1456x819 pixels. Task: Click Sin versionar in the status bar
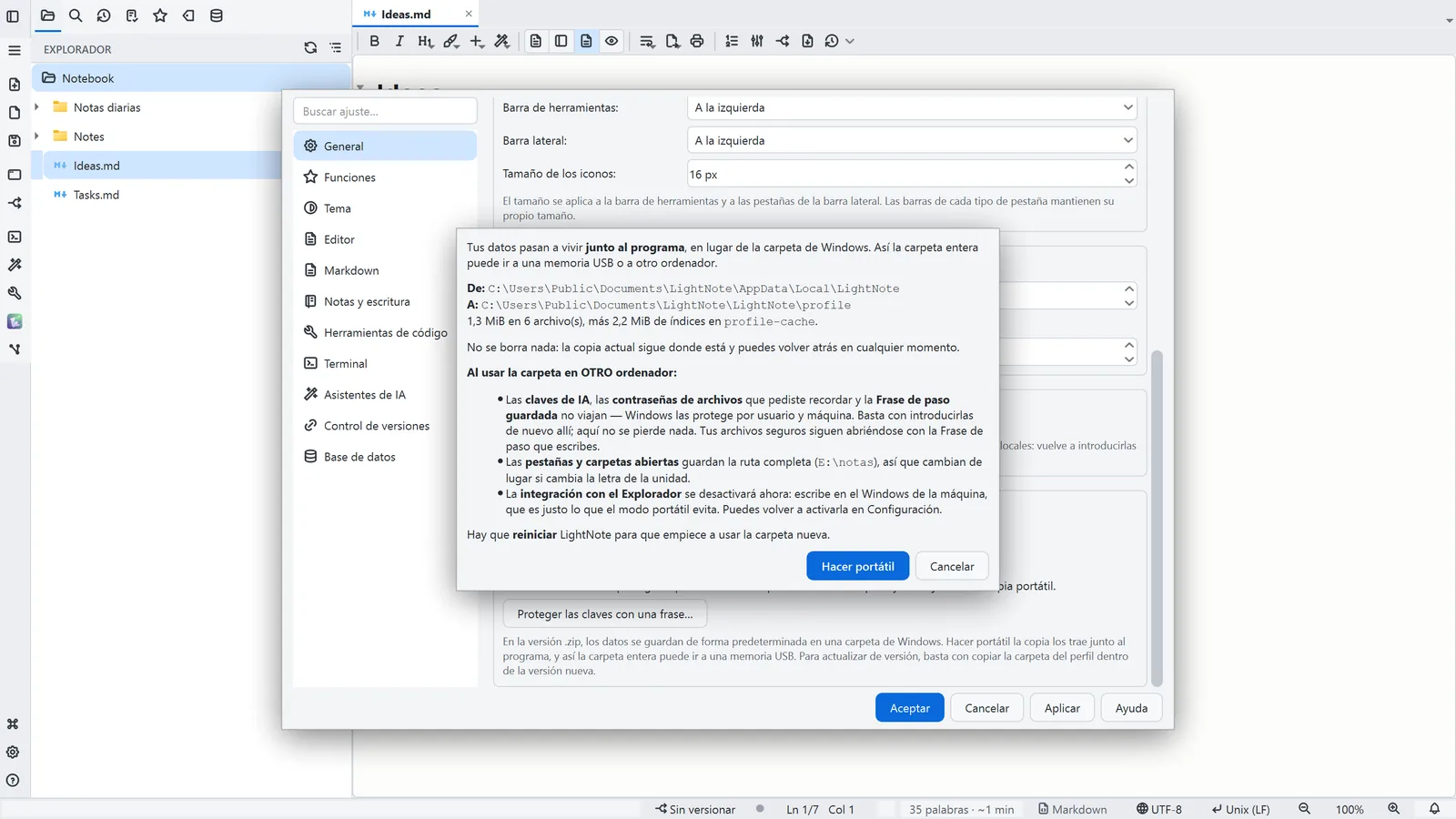695,809
